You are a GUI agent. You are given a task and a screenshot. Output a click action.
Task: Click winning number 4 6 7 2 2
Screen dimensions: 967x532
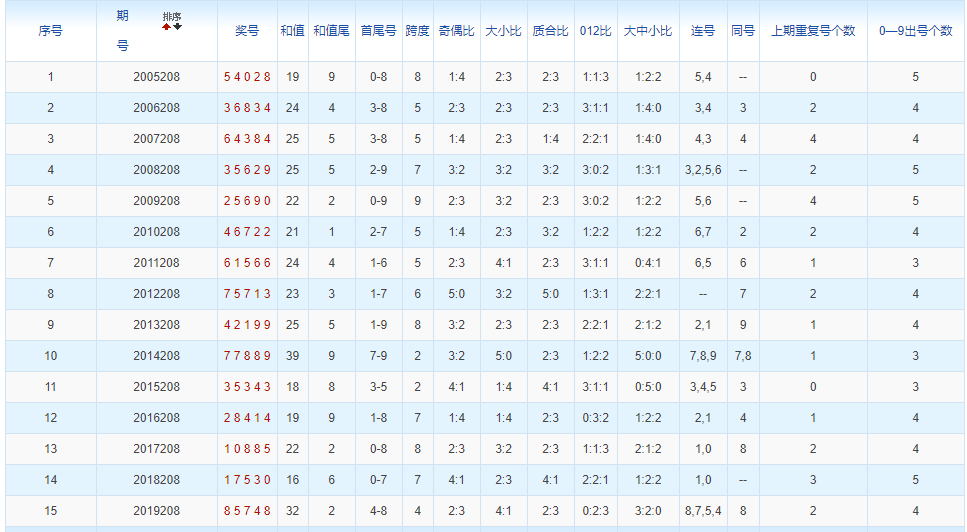[247, 232]
